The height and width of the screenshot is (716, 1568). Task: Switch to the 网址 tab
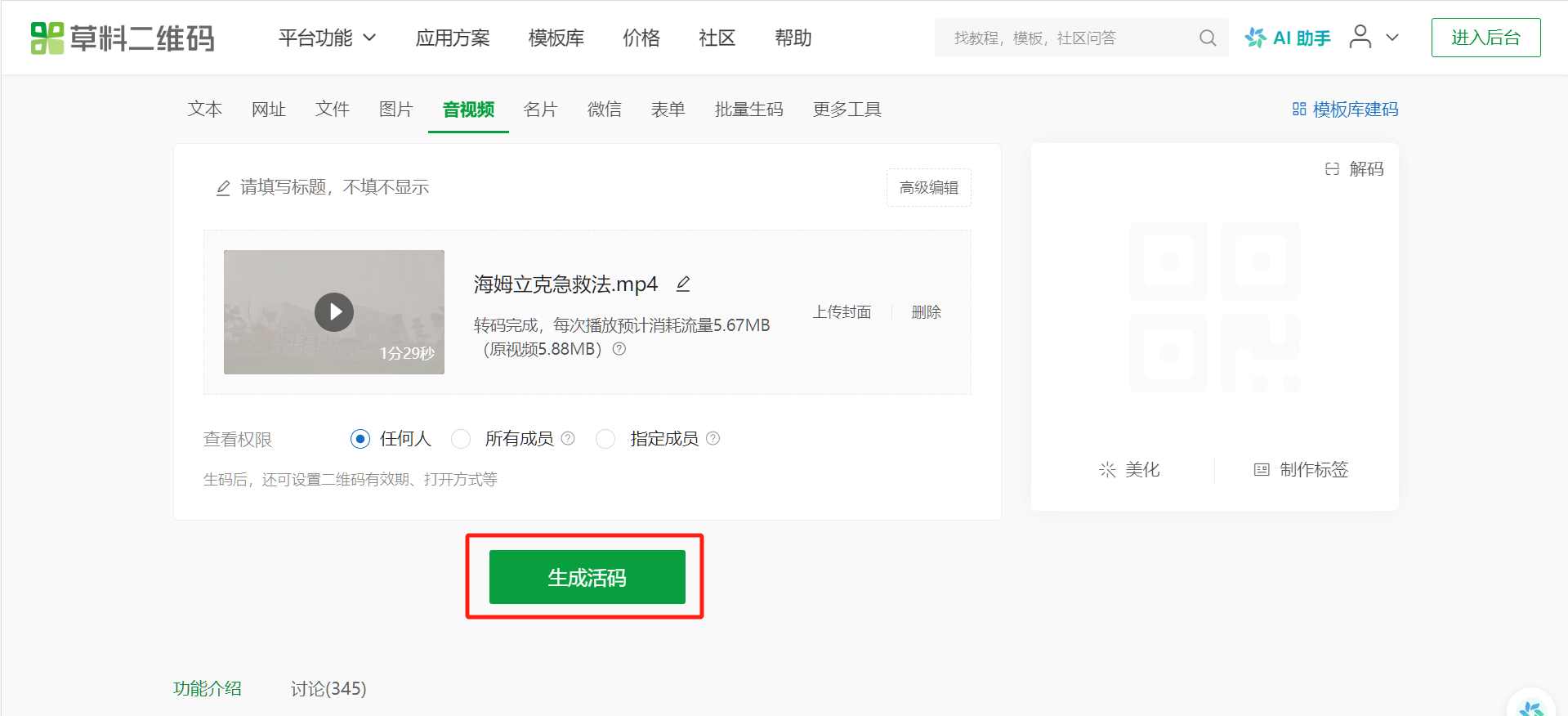click(269, 109)
